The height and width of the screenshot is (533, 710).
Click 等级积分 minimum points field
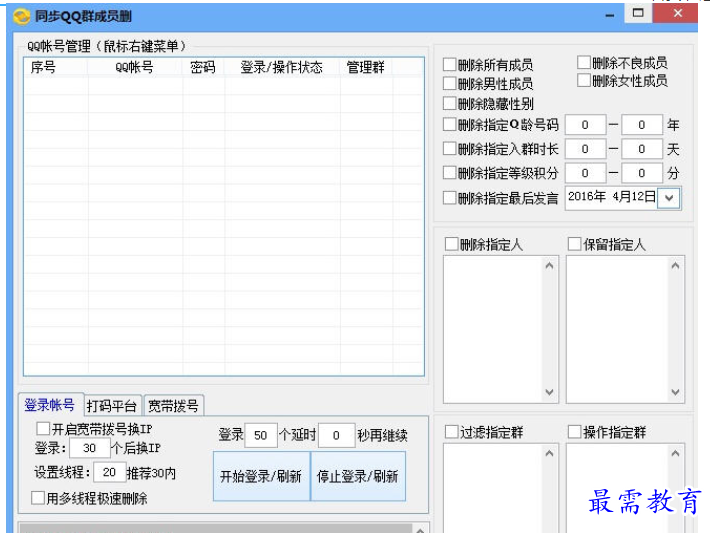pyautogui.click(x=585, y=173)
